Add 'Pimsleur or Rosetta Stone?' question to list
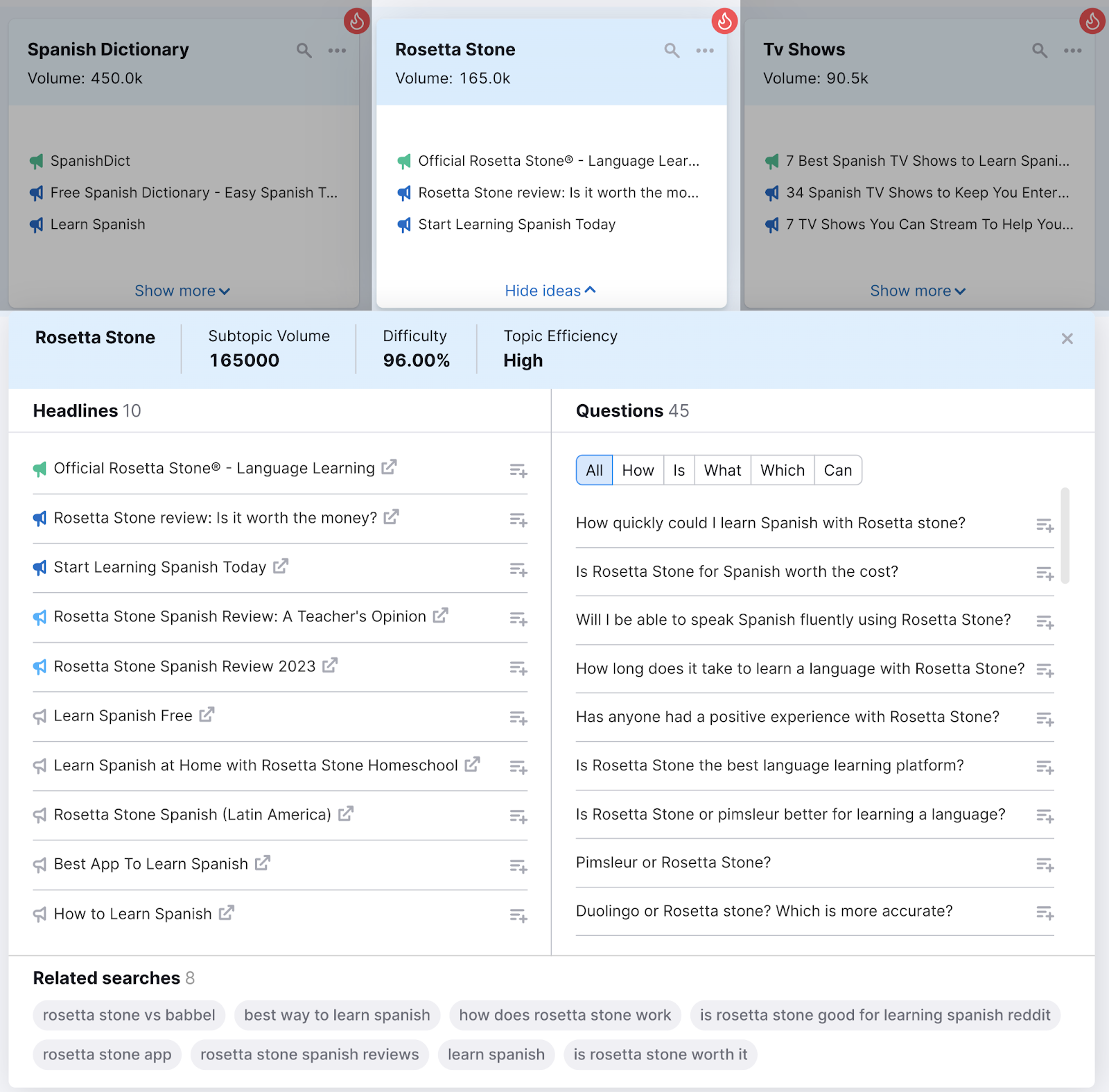Viewport: 1109px width, 1092px height. tap(1045, 865)
